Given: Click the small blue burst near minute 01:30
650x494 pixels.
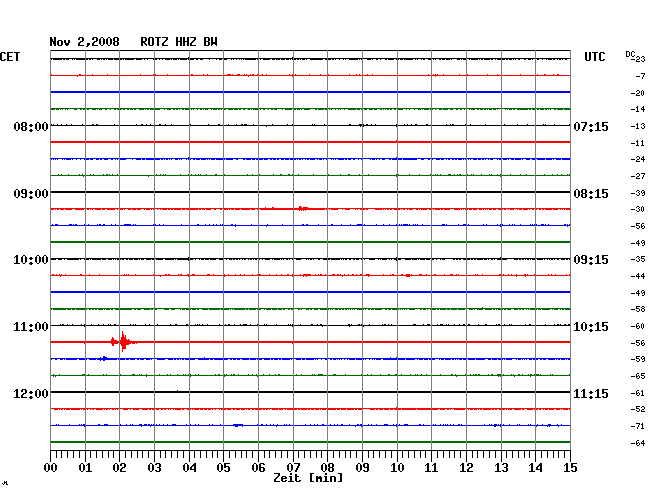Looking at the screenshot, I should pos(104,358).
